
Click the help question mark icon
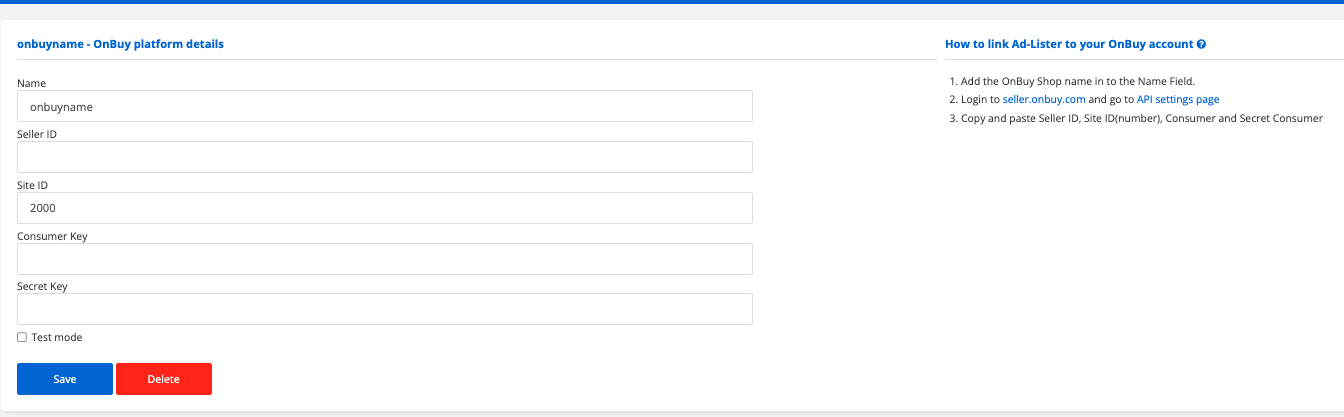click(x=1201, y=45)
